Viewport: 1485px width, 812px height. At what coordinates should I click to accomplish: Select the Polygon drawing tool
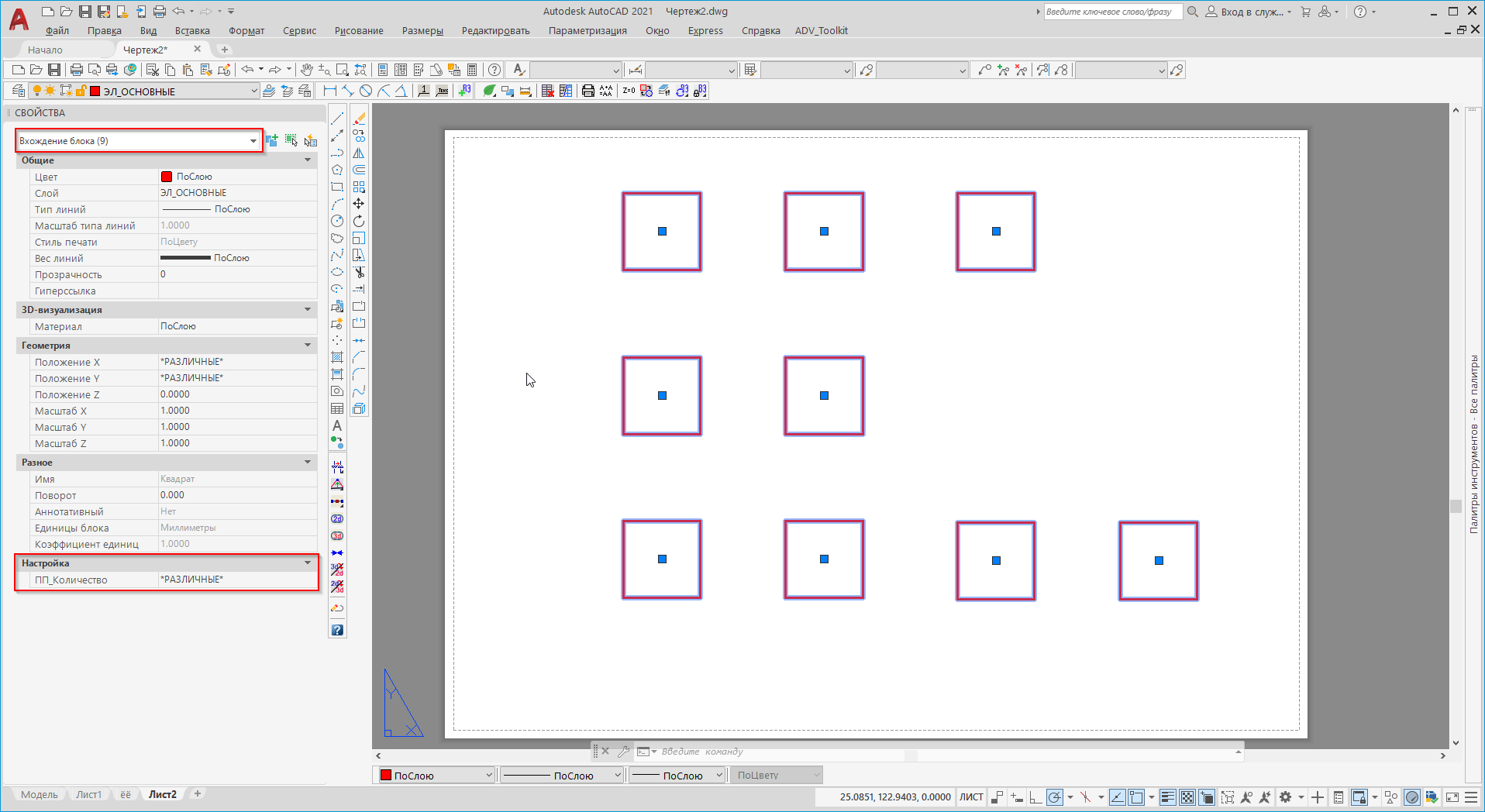coord(337,170)
